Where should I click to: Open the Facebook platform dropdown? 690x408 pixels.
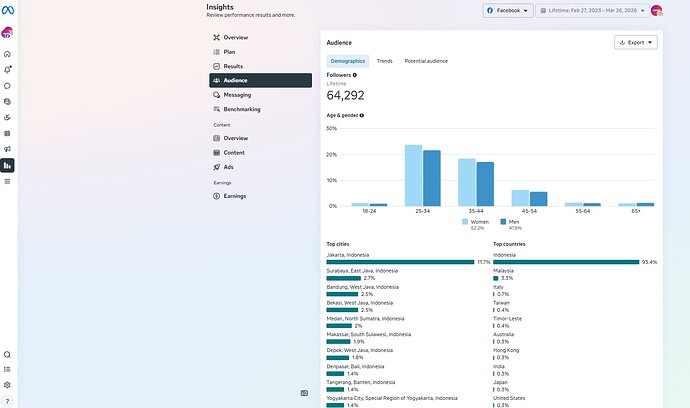coord(507,10)
